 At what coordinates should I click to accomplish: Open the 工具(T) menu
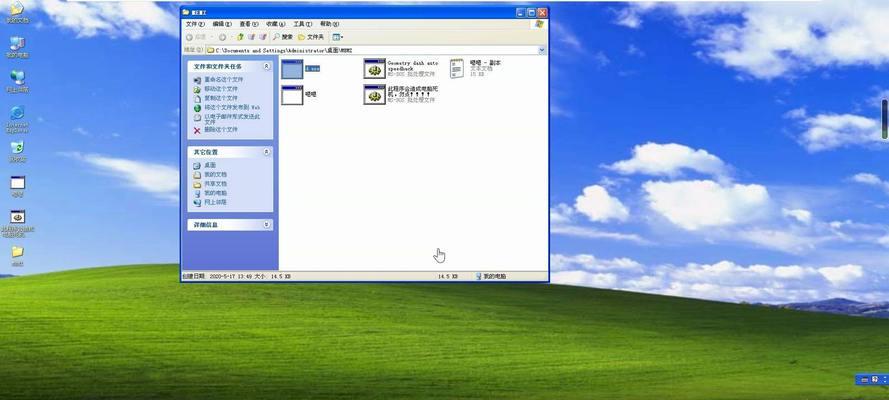302,24
